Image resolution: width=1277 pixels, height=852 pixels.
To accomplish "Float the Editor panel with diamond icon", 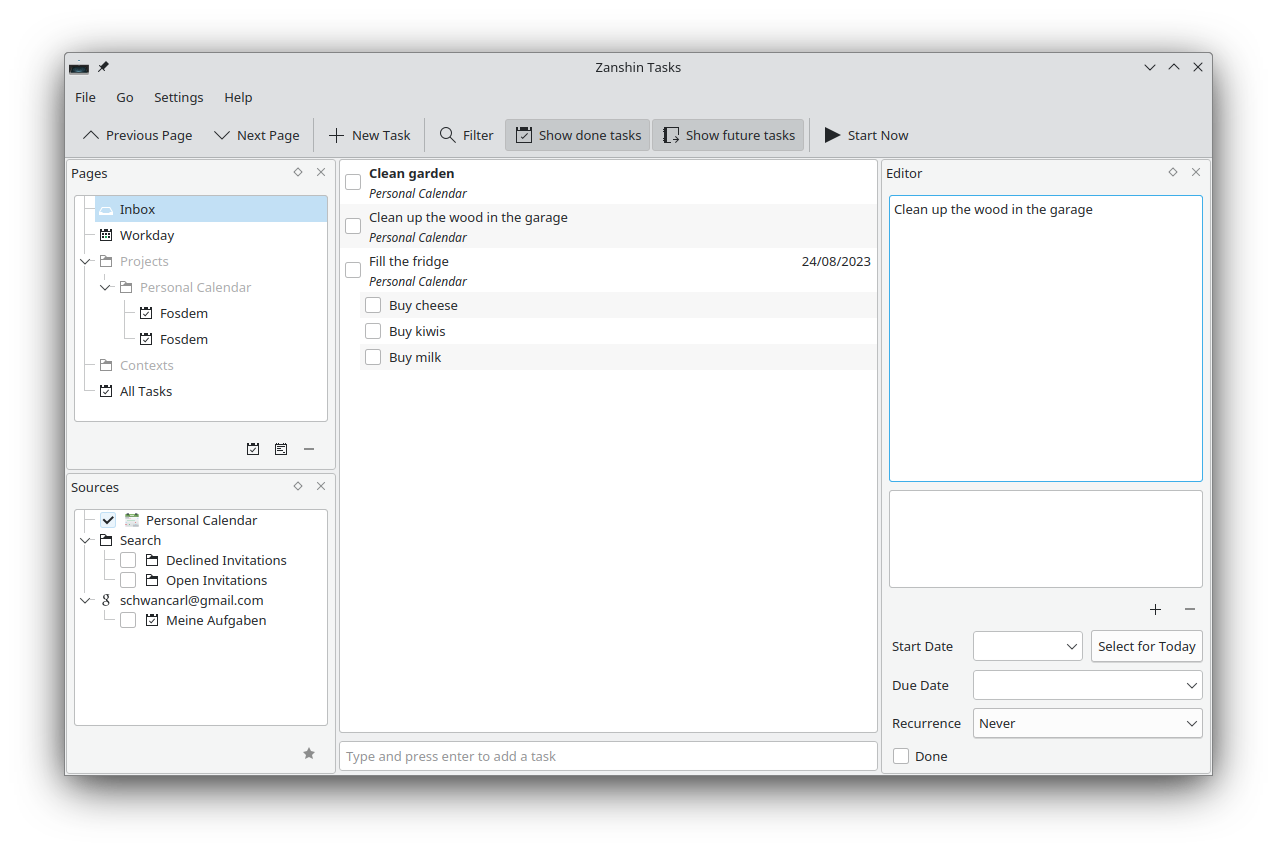I will [1173, 172].
